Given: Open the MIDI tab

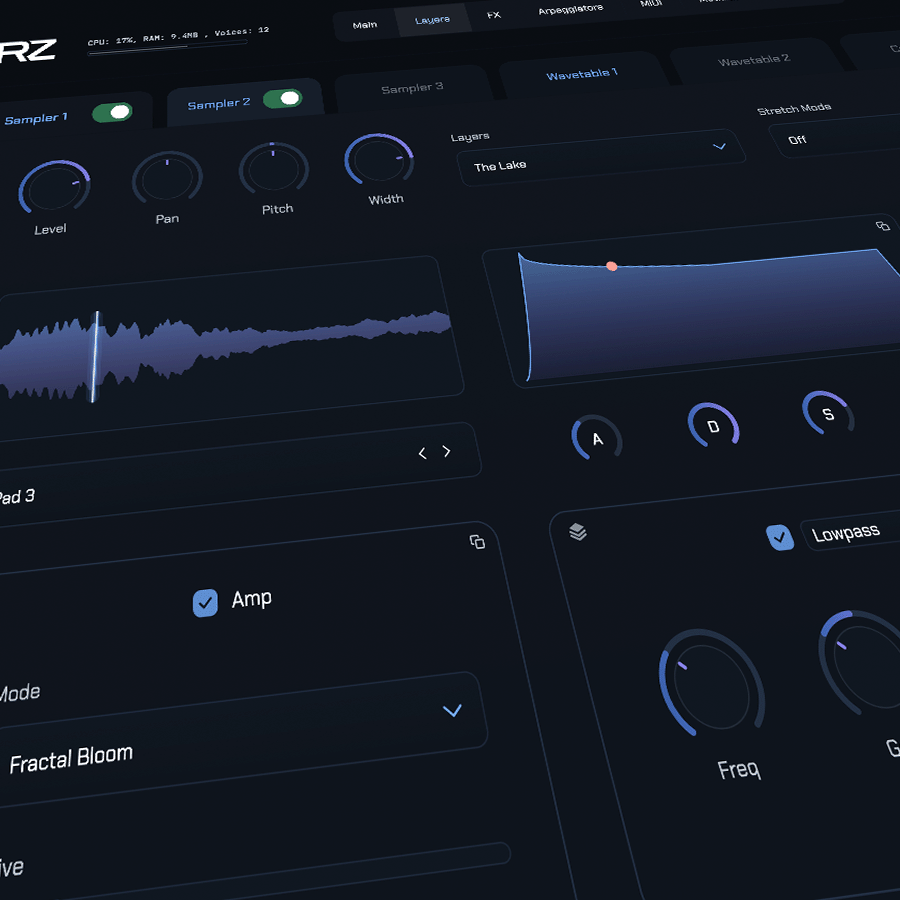Looking at the screenshot, I should [651, 3].
